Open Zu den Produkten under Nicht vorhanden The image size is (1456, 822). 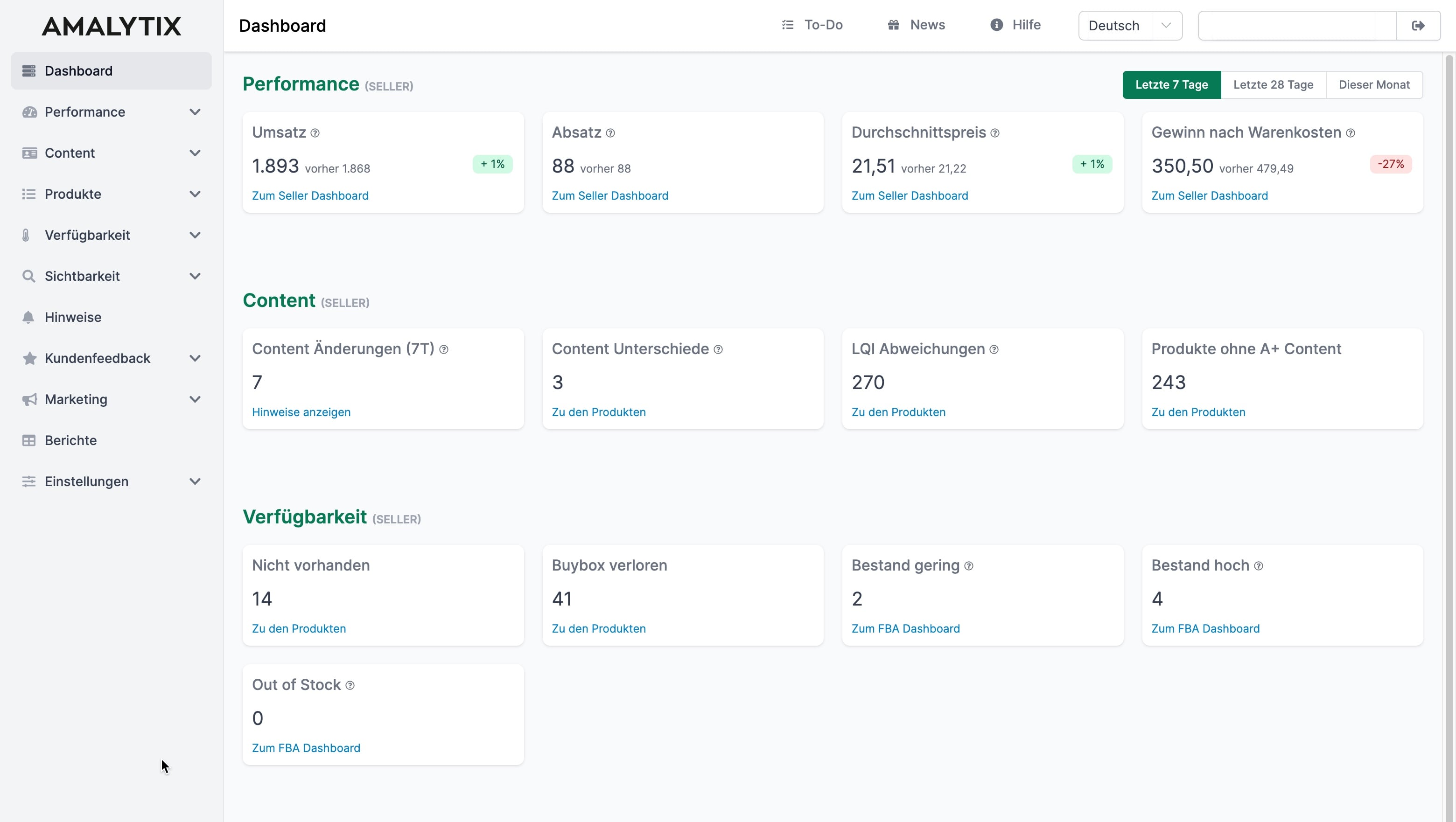(299, 628)
